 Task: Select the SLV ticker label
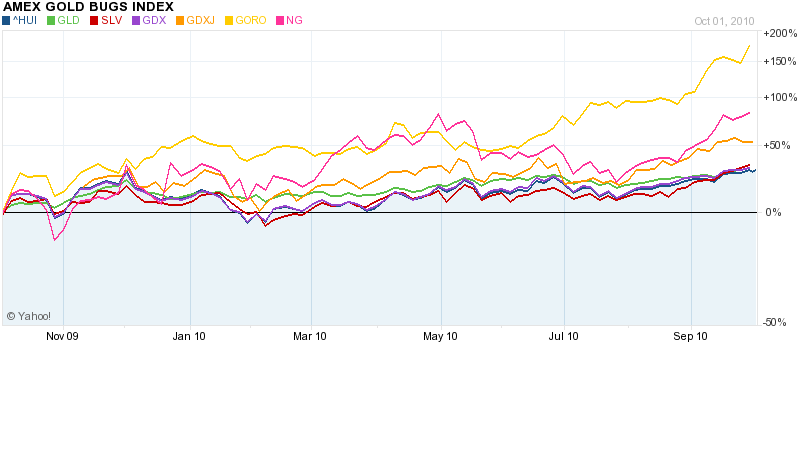coord(112,20)
